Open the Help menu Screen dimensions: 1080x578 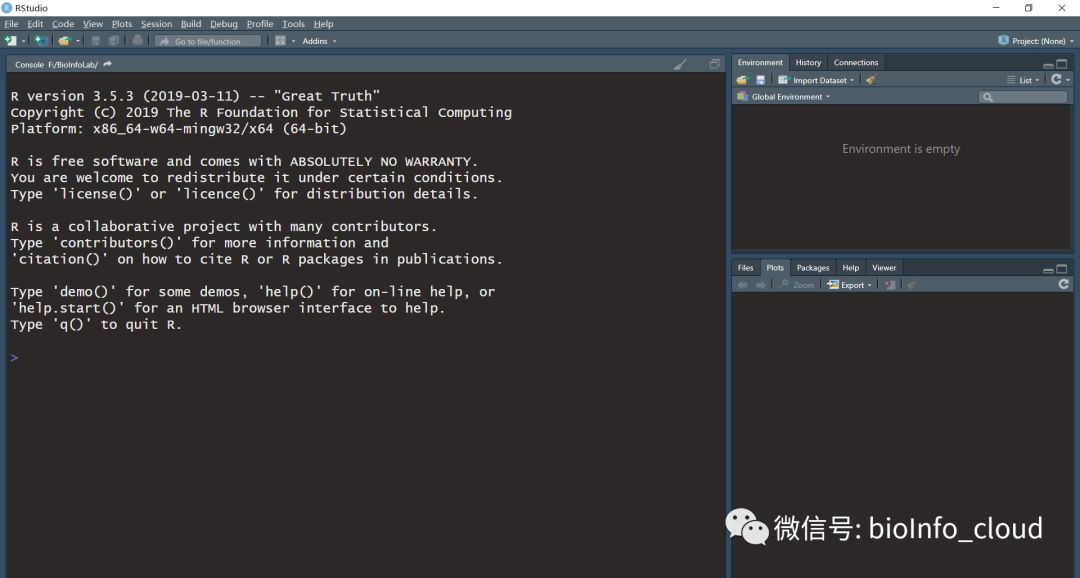click(x=323, y=23)
